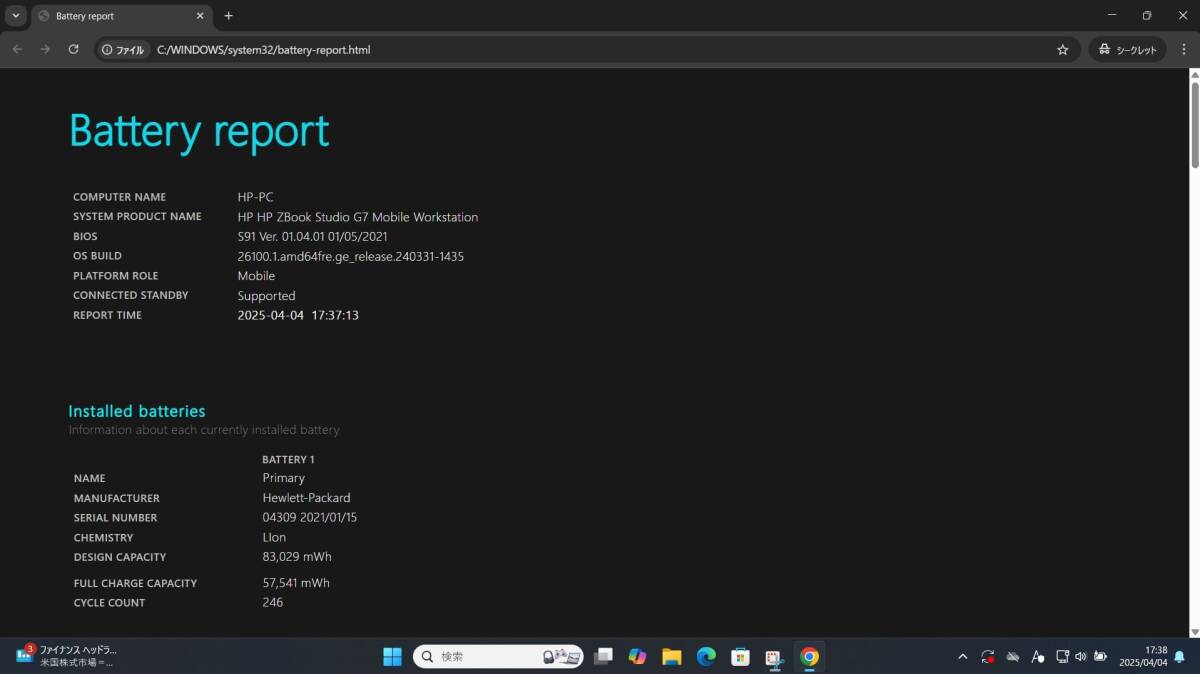Select the computer name value 'HP-PC'
Image resolution: width=1200 pixels, height=674 pixels.
pyautogui.click(x=255, y=197)
